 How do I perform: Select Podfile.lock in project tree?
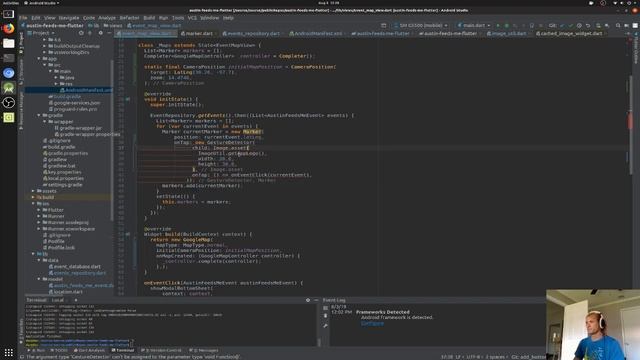tap(59, 247)
